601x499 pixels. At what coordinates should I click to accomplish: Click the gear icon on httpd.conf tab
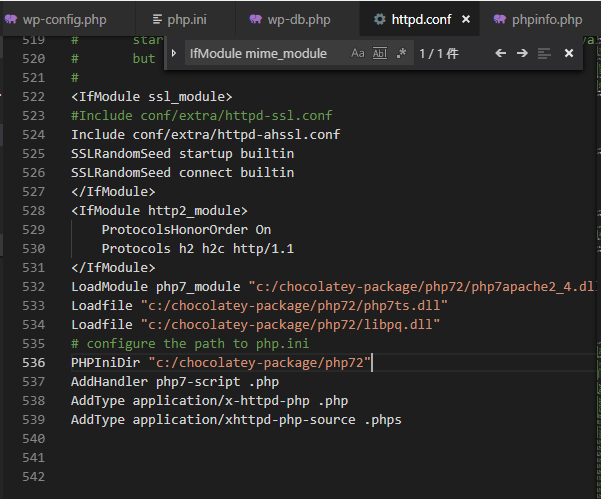(379, 19)
